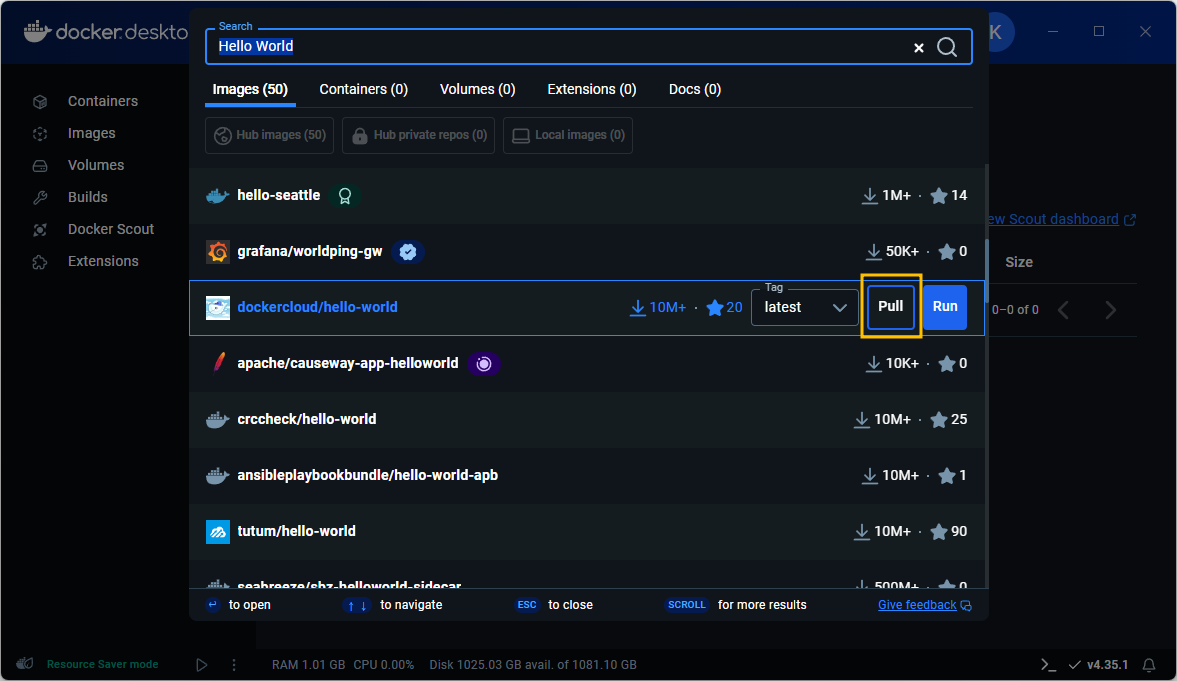Click the sponsored OSS badge on apache/causeway-app-helloworld

[484, 364]
